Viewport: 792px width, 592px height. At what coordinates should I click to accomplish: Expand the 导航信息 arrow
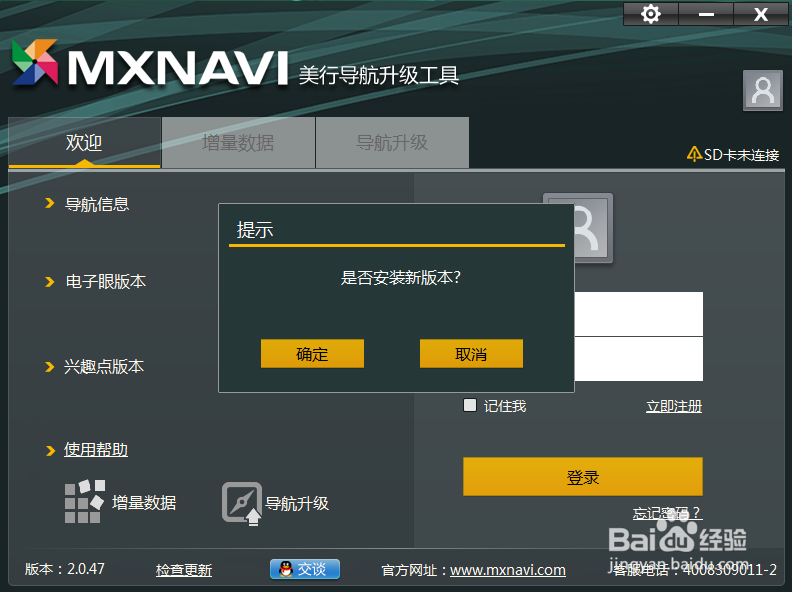click(50, 203)
